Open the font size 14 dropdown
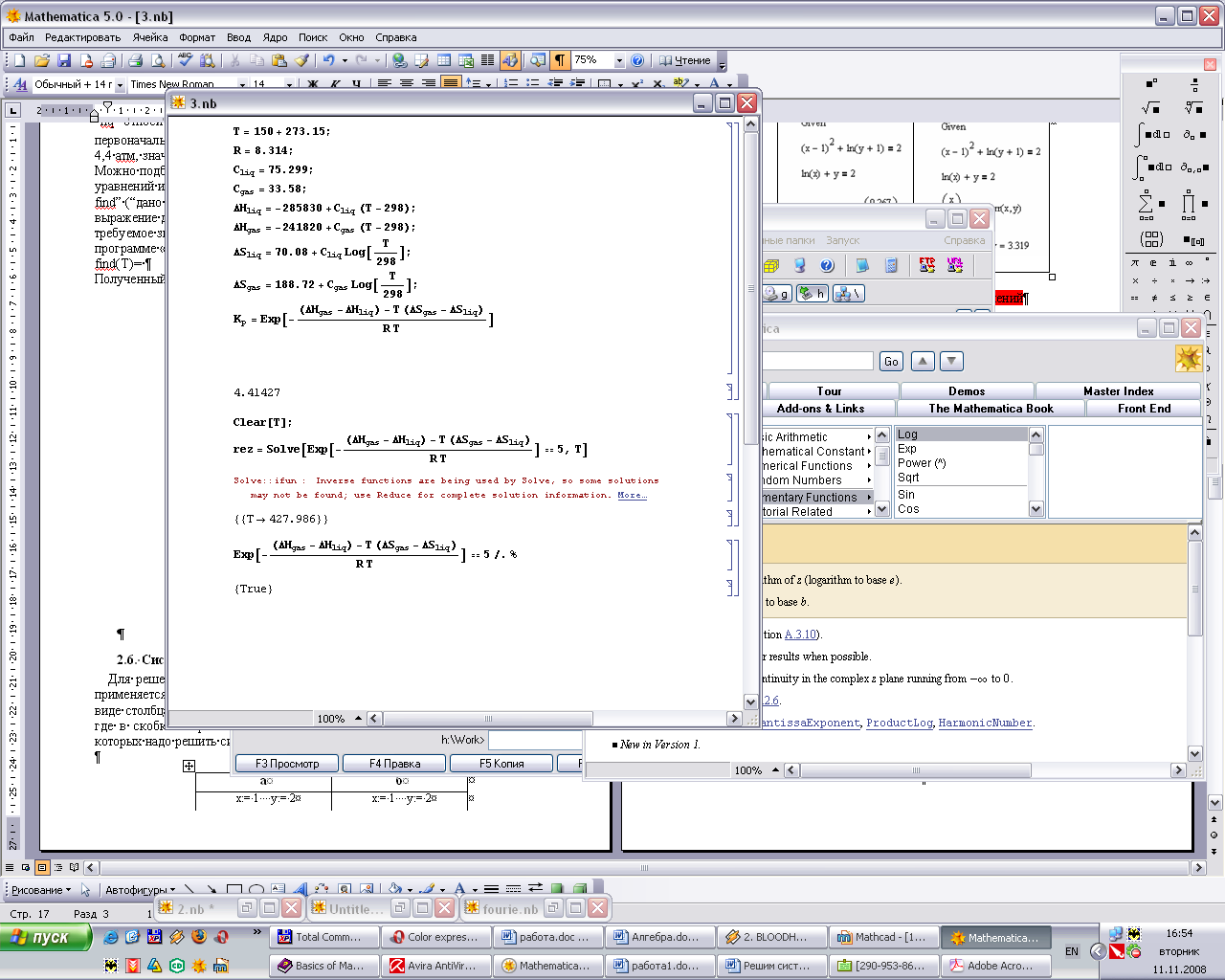The height and width of the screenshot is (980, 1225). [288, 84]
